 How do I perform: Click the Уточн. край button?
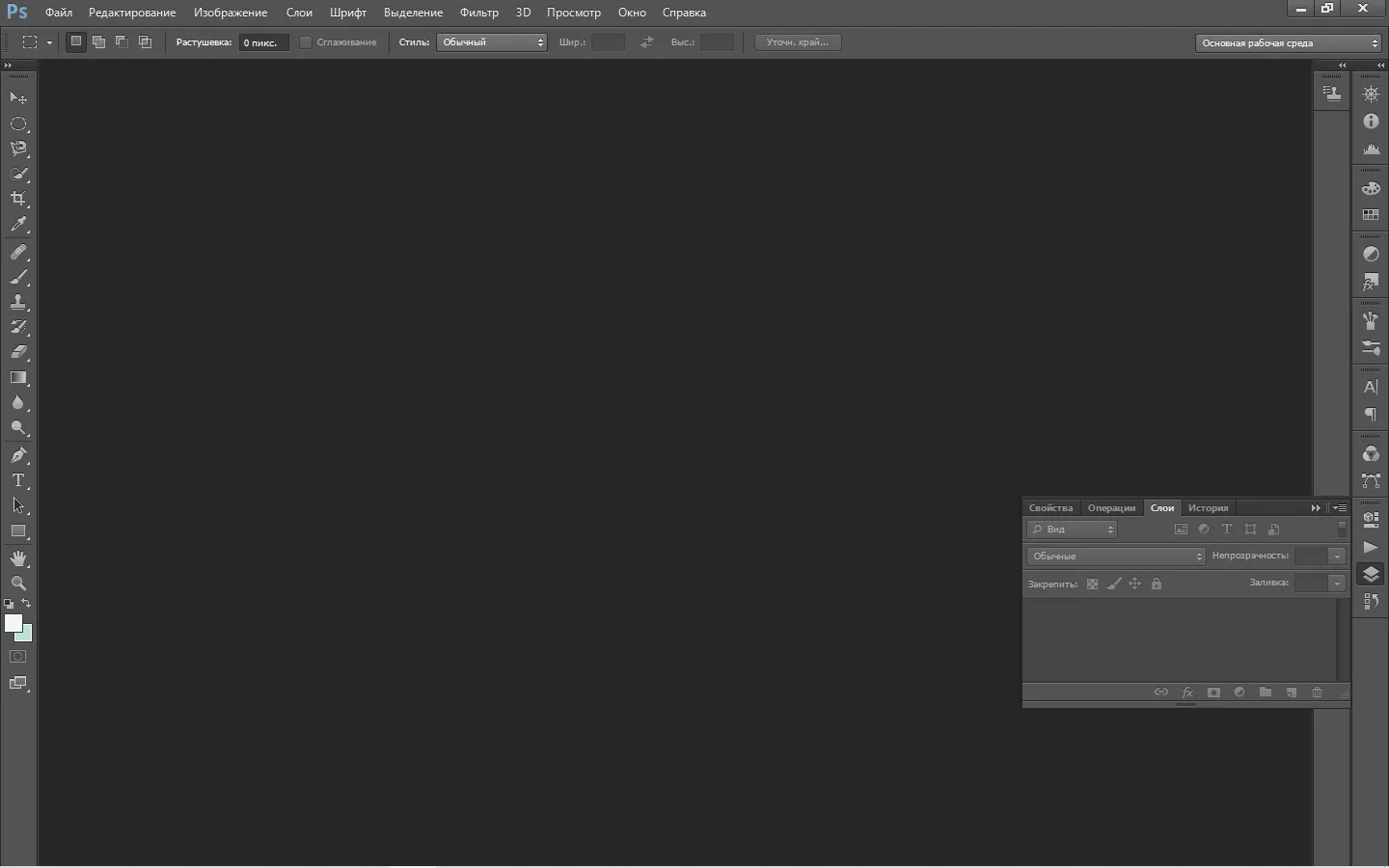(x=798, y=42)
